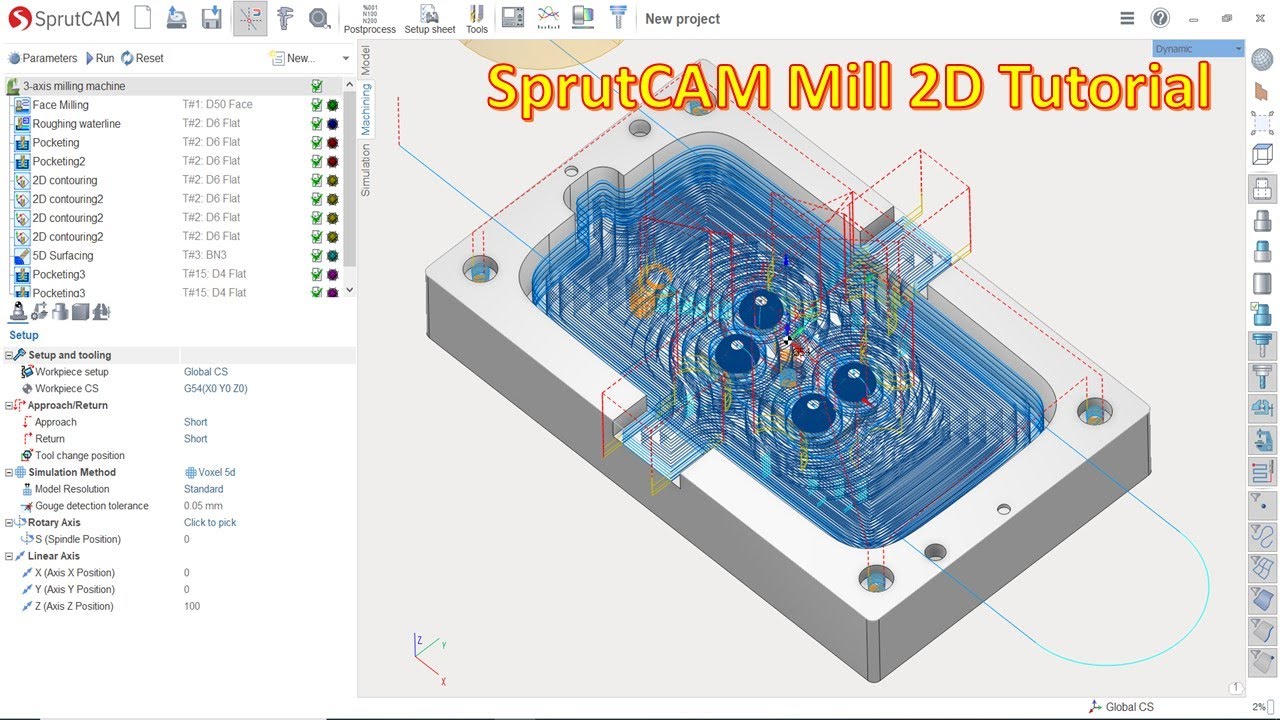The width and height of the screenshot is (1280, 720).
Task: Open the gray cube workpiece panel icon
Action: tap(81, 312)
